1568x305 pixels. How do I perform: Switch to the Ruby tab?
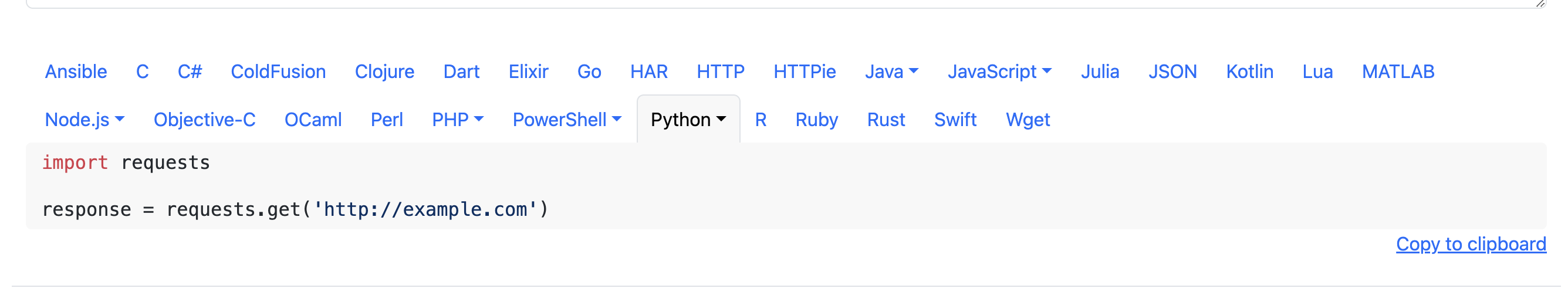point(817,120)
